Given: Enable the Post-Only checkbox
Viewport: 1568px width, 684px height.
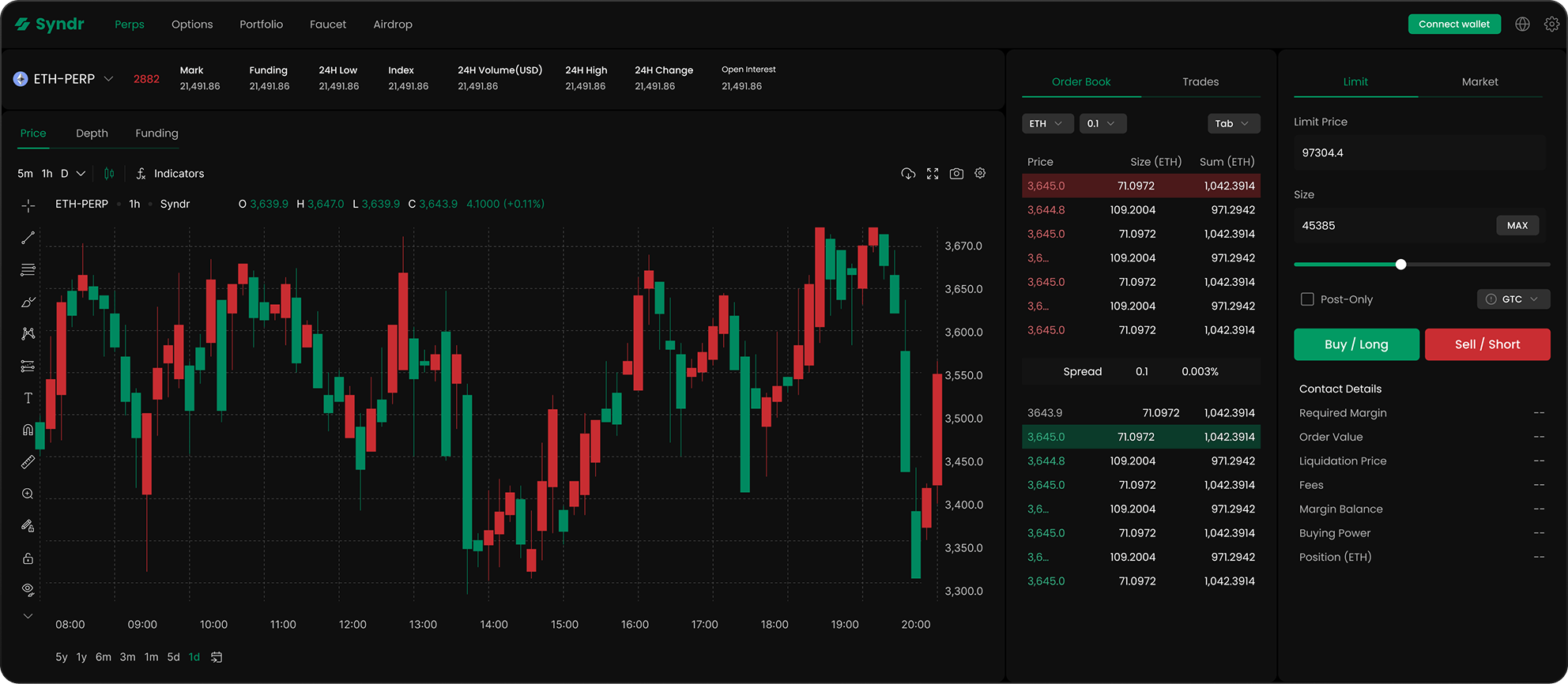Looking at the screenshot, I should pos(1307,299).
